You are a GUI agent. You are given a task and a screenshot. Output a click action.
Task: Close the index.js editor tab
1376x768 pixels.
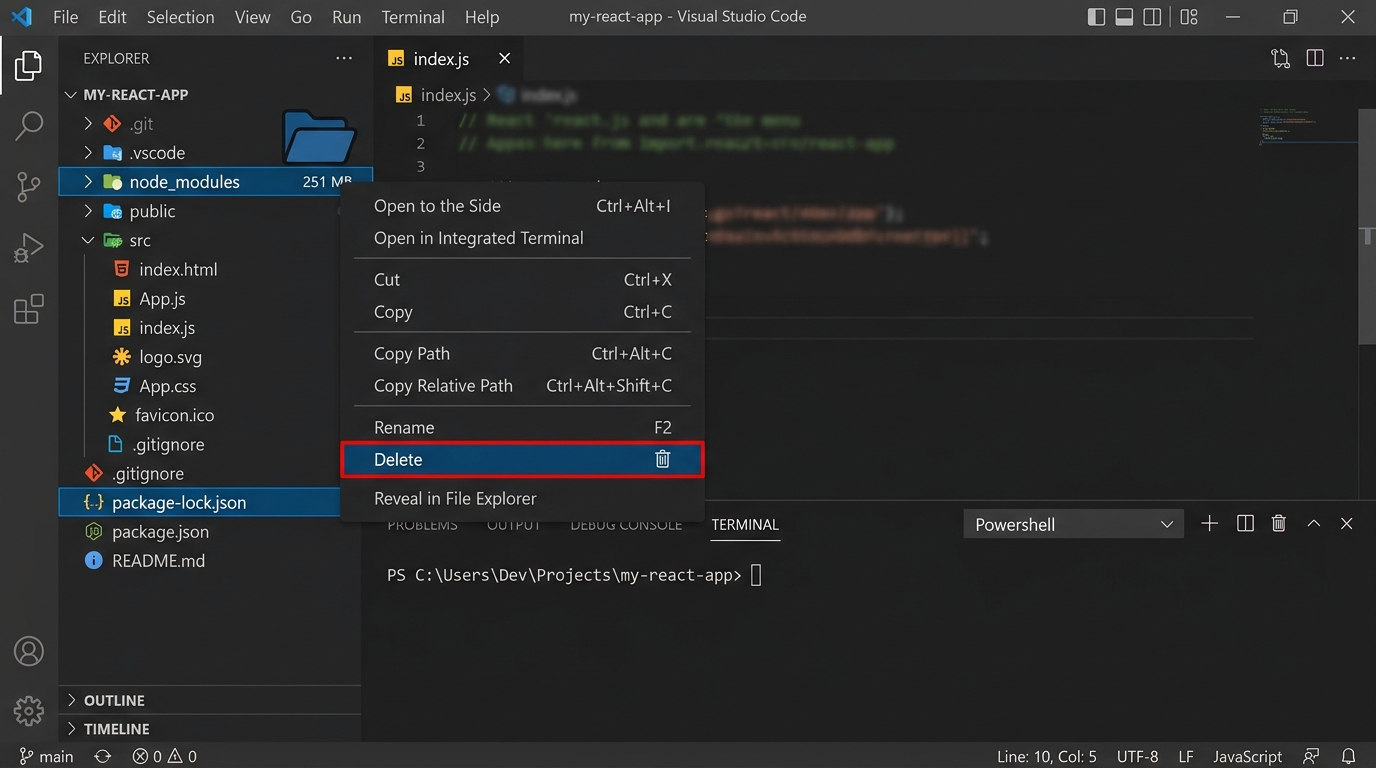504,58
